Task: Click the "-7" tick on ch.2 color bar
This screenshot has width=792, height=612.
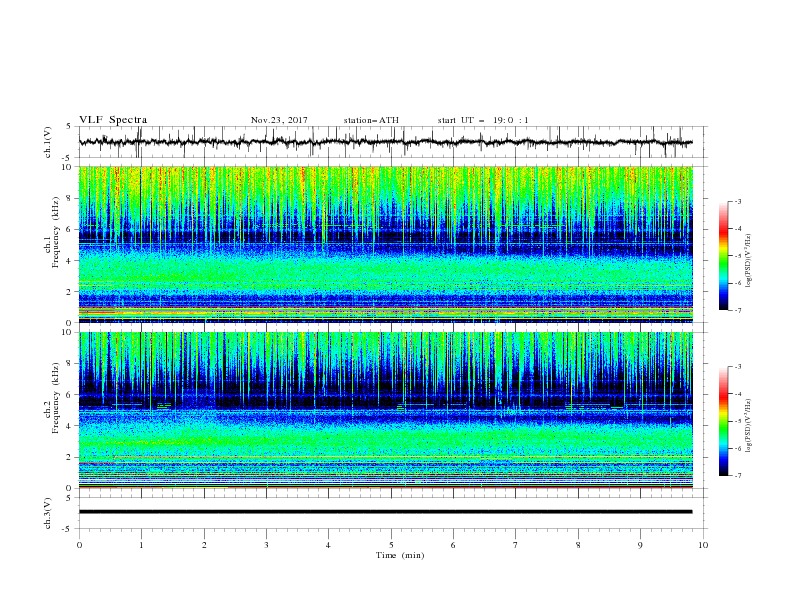Action: tap(737, 476)
